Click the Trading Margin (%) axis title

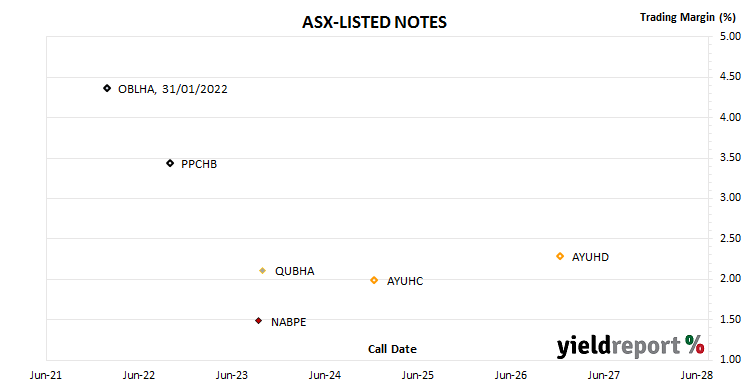coord(687,17)
